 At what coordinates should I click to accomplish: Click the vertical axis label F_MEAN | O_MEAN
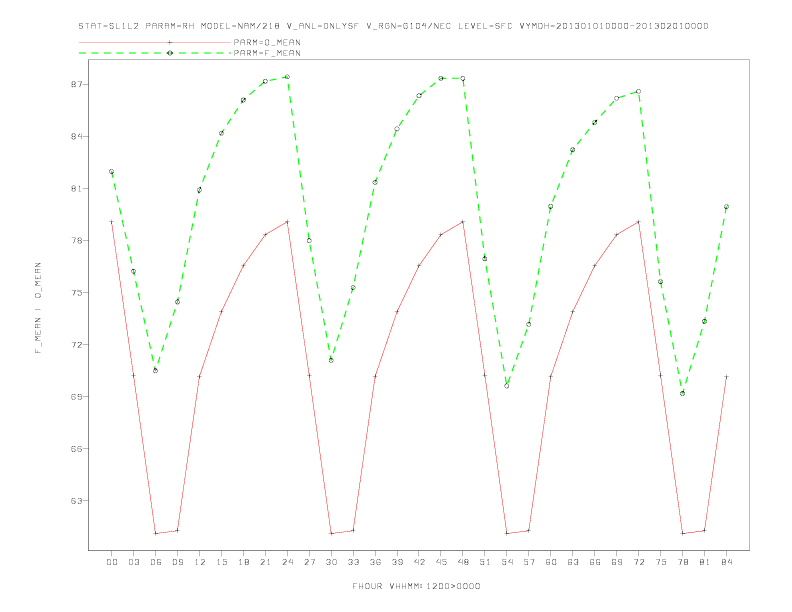pos(38,308)
